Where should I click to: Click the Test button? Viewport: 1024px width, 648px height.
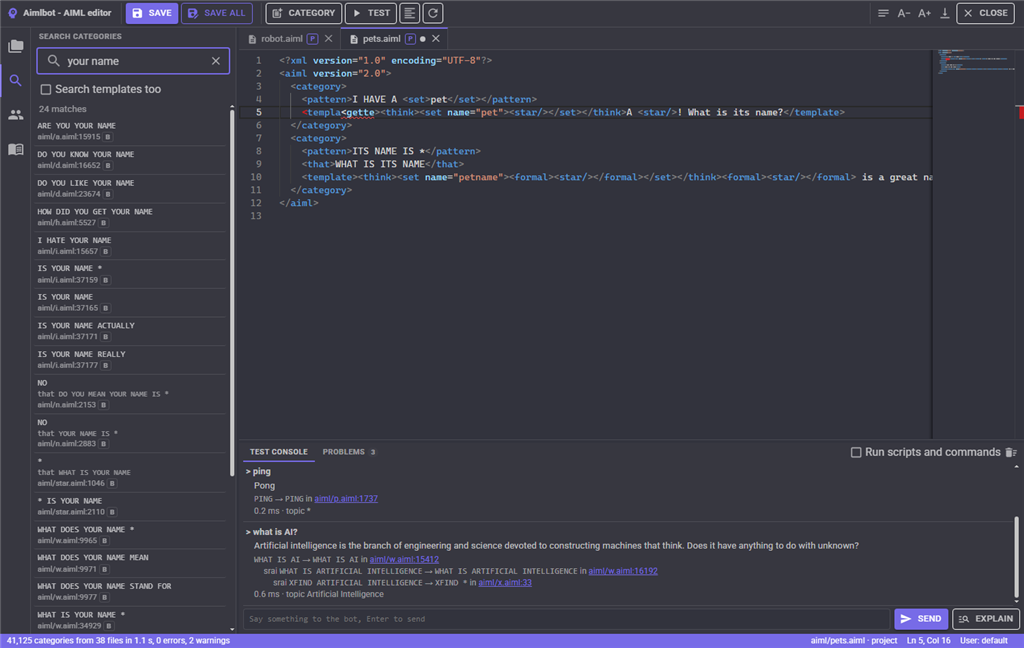click(x=371, y=13)
